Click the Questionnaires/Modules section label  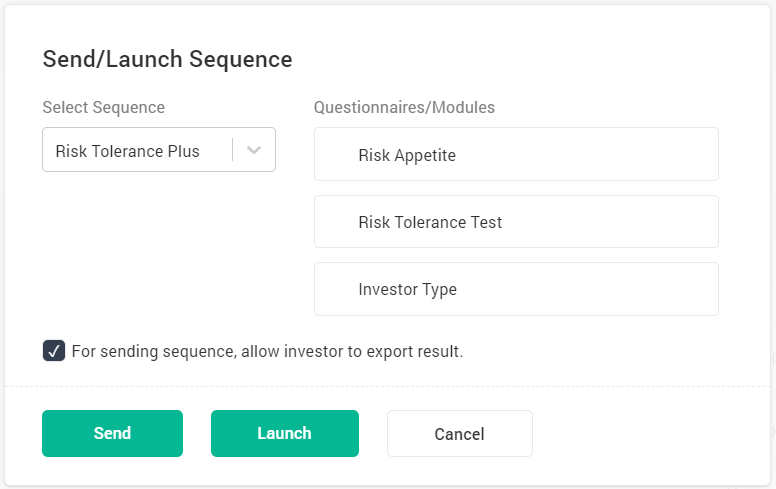pyautogui.click(x=404, y=107)
